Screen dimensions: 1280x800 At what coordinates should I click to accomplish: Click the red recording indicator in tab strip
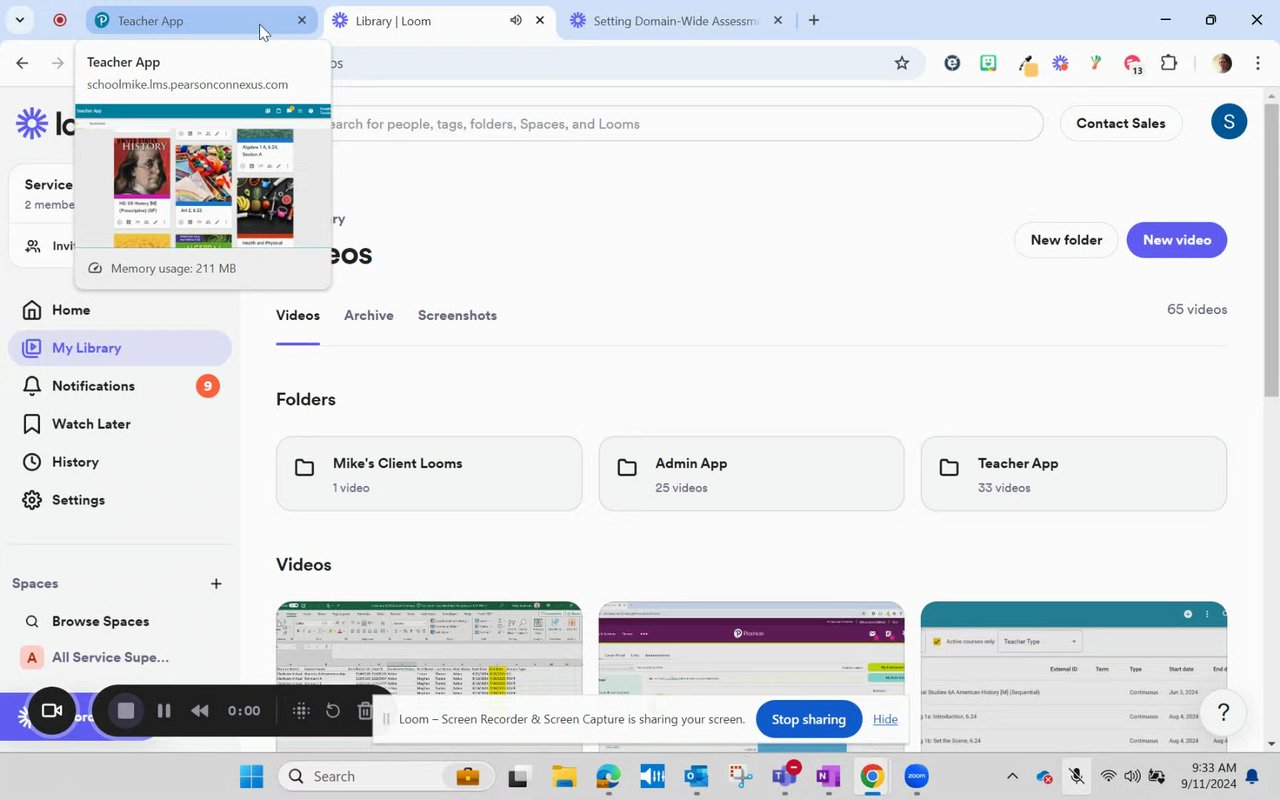(60, 20)
